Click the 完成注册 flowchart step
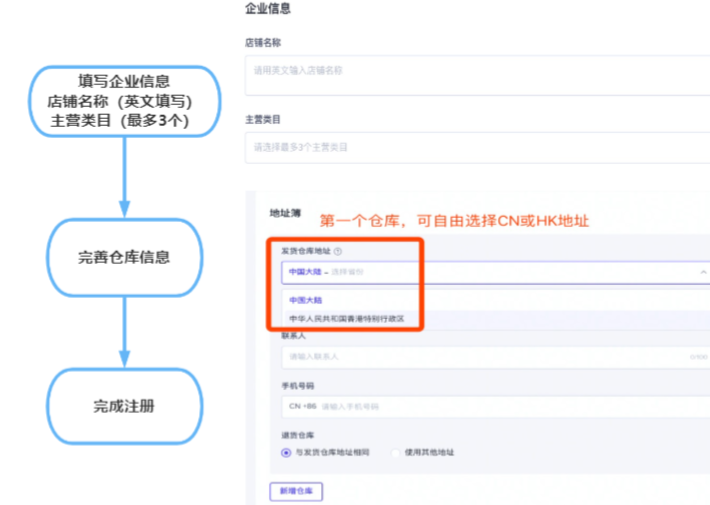 pos(124,406)
